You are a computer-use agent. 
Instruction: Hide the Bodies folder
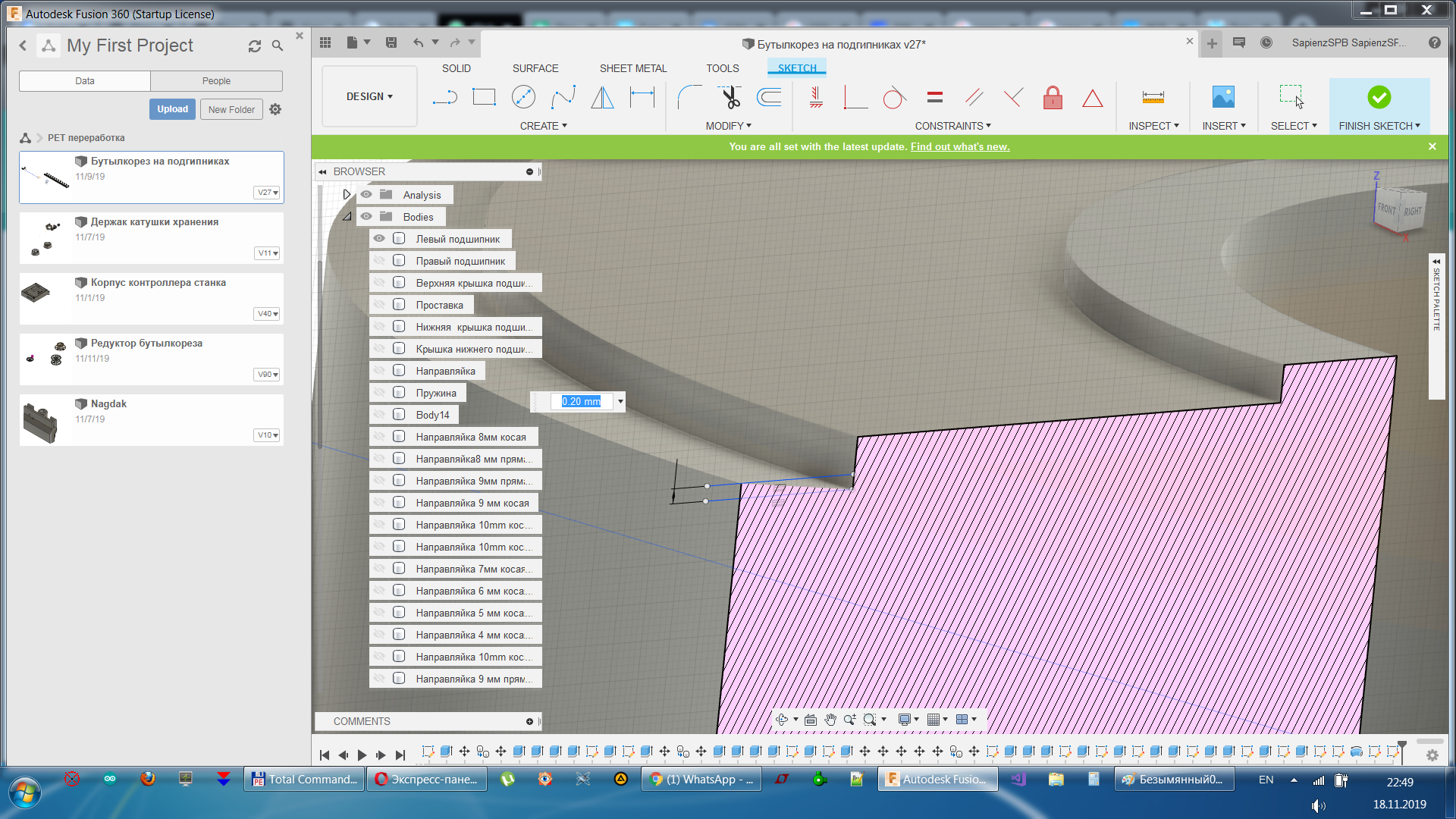point(366,217)
